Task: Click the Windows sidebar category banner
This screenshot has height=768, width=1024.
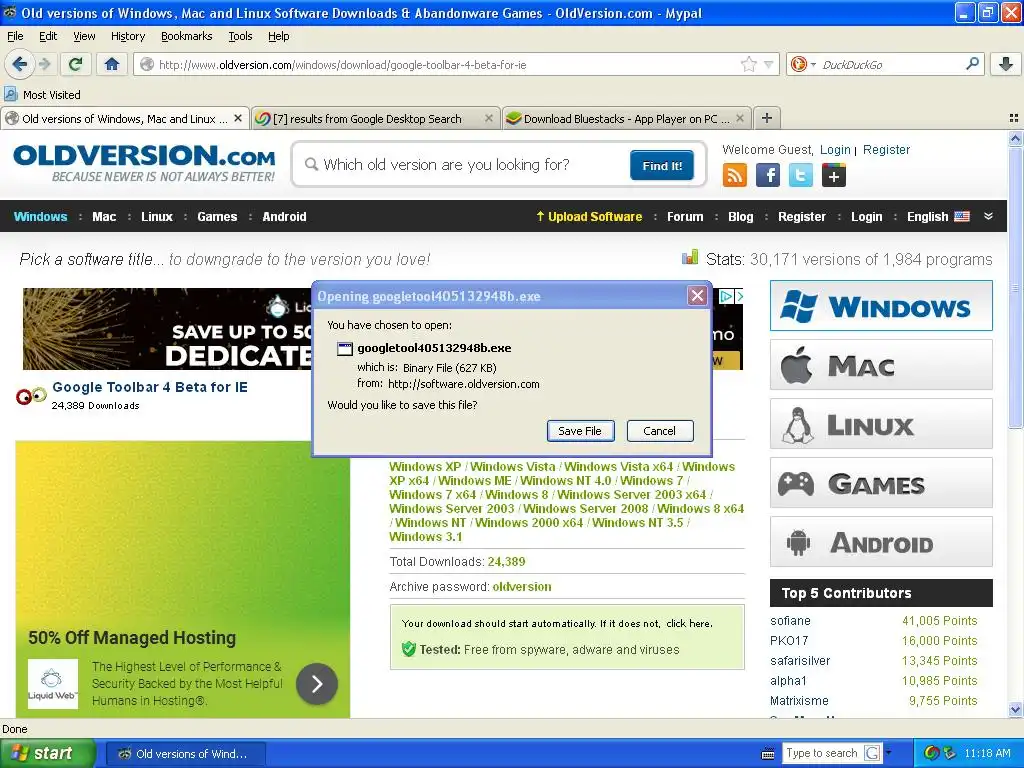Action: pos(881,306)
